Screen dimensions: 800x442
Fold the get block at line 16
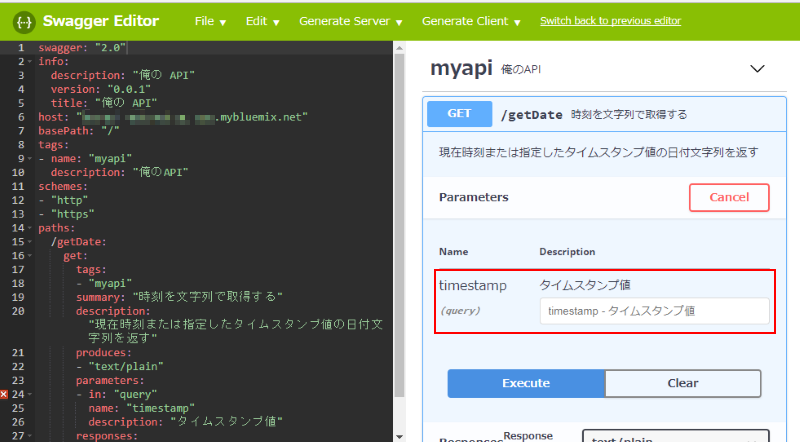(x=30, y=256)
